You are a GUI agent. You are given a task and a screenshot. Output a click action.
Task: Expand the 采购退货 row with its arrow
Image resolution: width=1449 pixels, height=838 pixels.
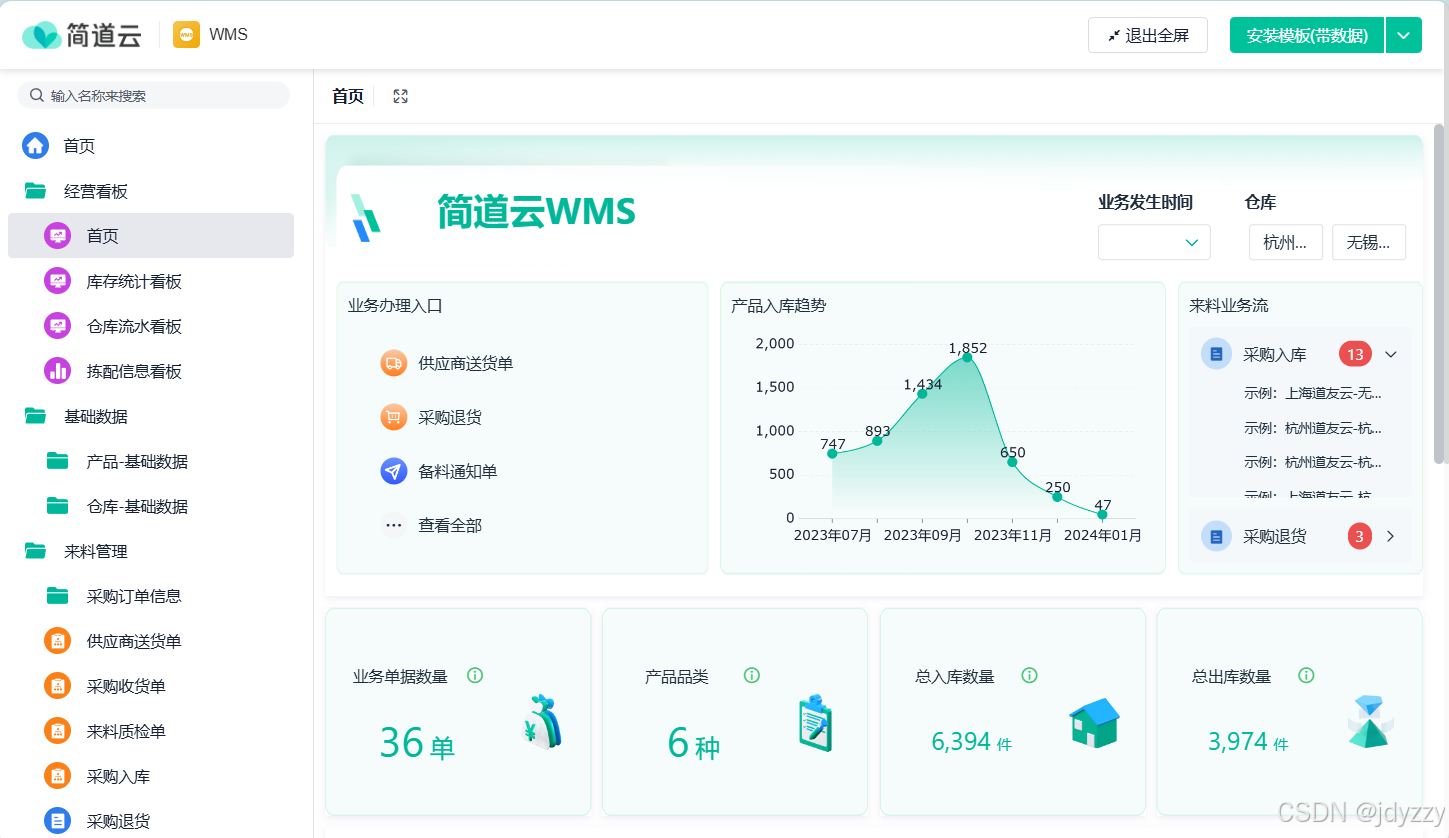pos(1390,536)
